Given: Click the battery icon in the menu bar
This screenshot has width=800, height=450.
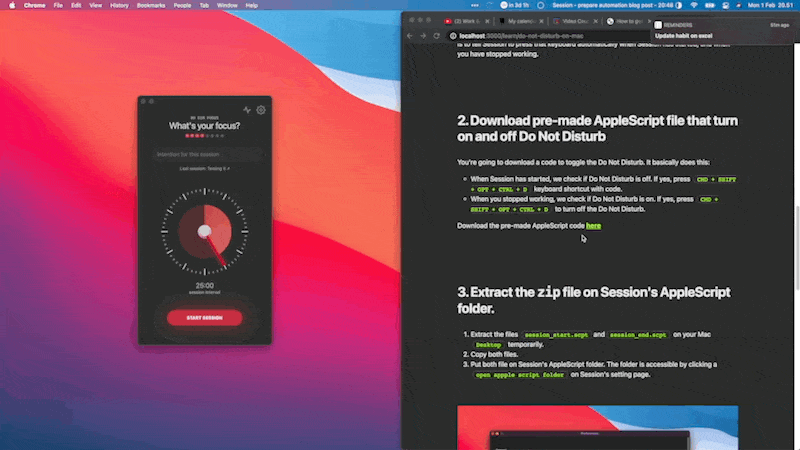Looking at the screenshot, I should [x=710, y=5].
